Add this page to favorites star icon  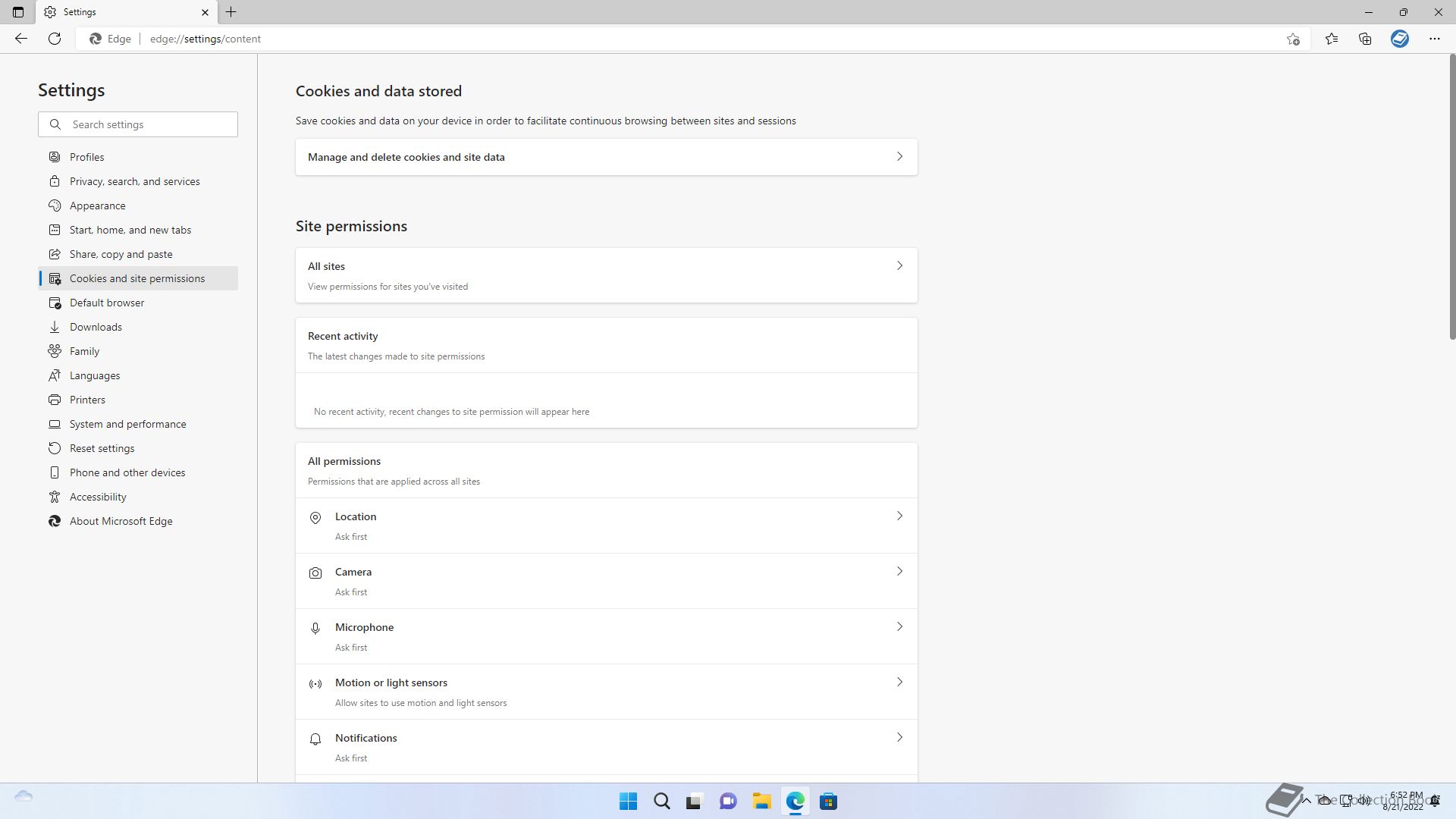(x=1293, y=39)
